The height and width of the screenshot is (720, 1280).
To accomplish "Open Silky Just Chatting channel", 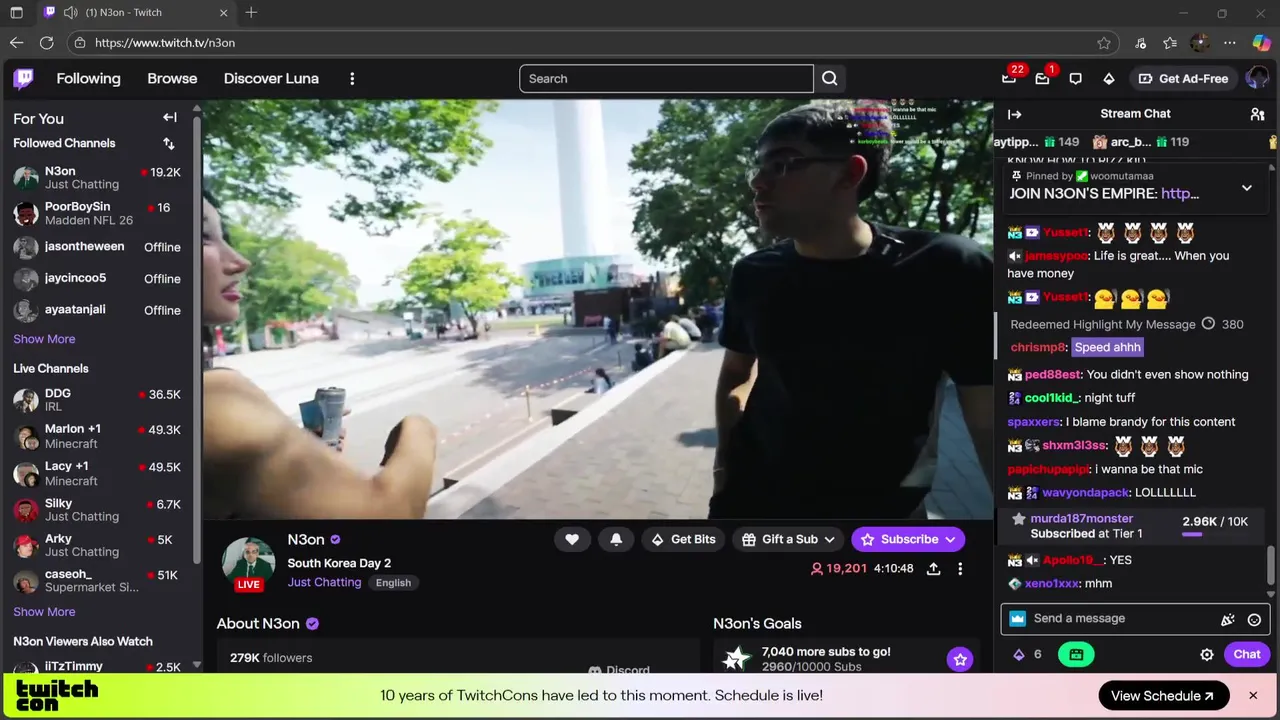I will [x=97, y=510].
